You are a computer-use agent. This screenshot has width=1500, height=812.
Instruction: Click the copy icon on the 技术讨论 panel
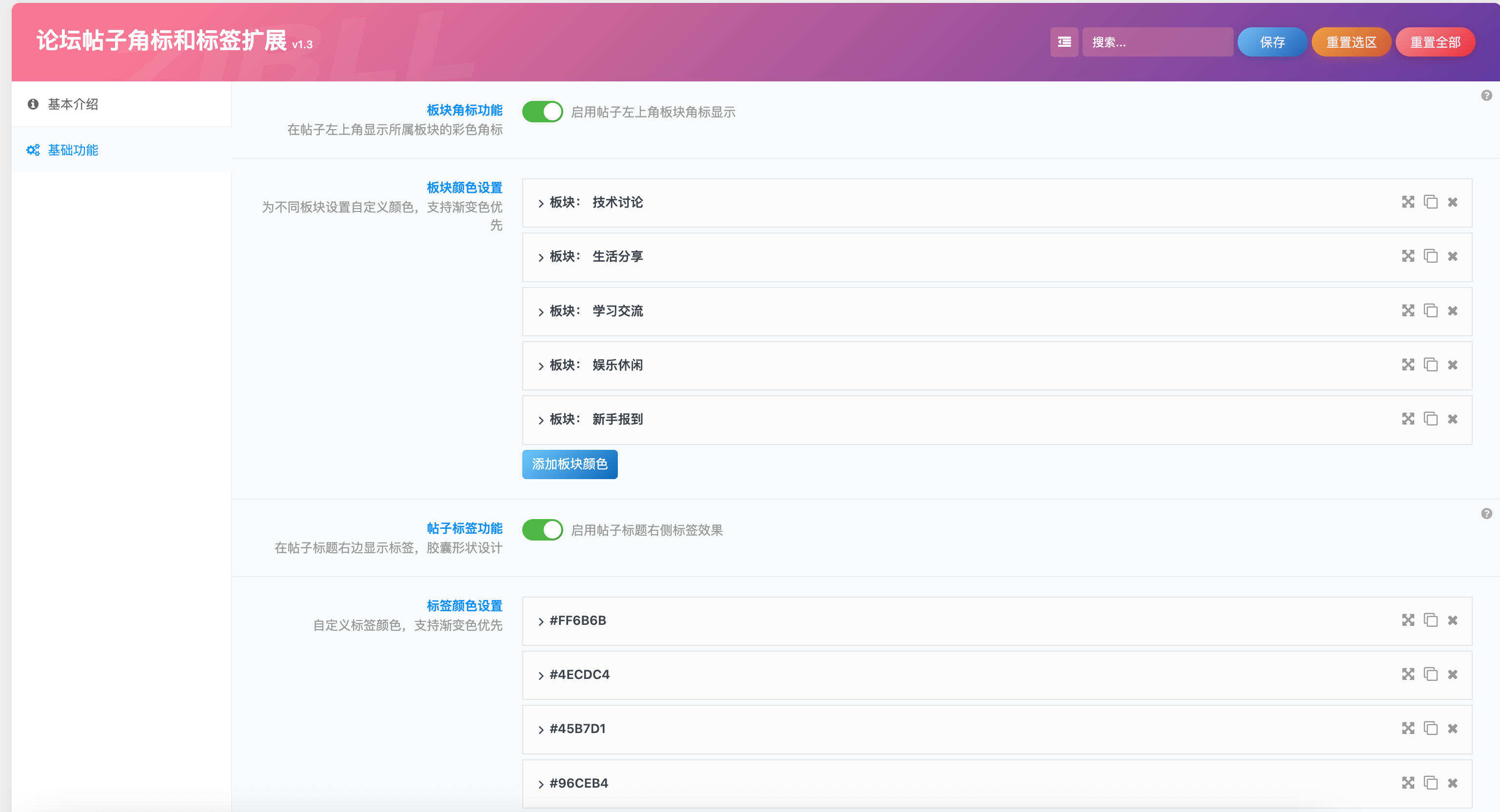click(1431, 203)
